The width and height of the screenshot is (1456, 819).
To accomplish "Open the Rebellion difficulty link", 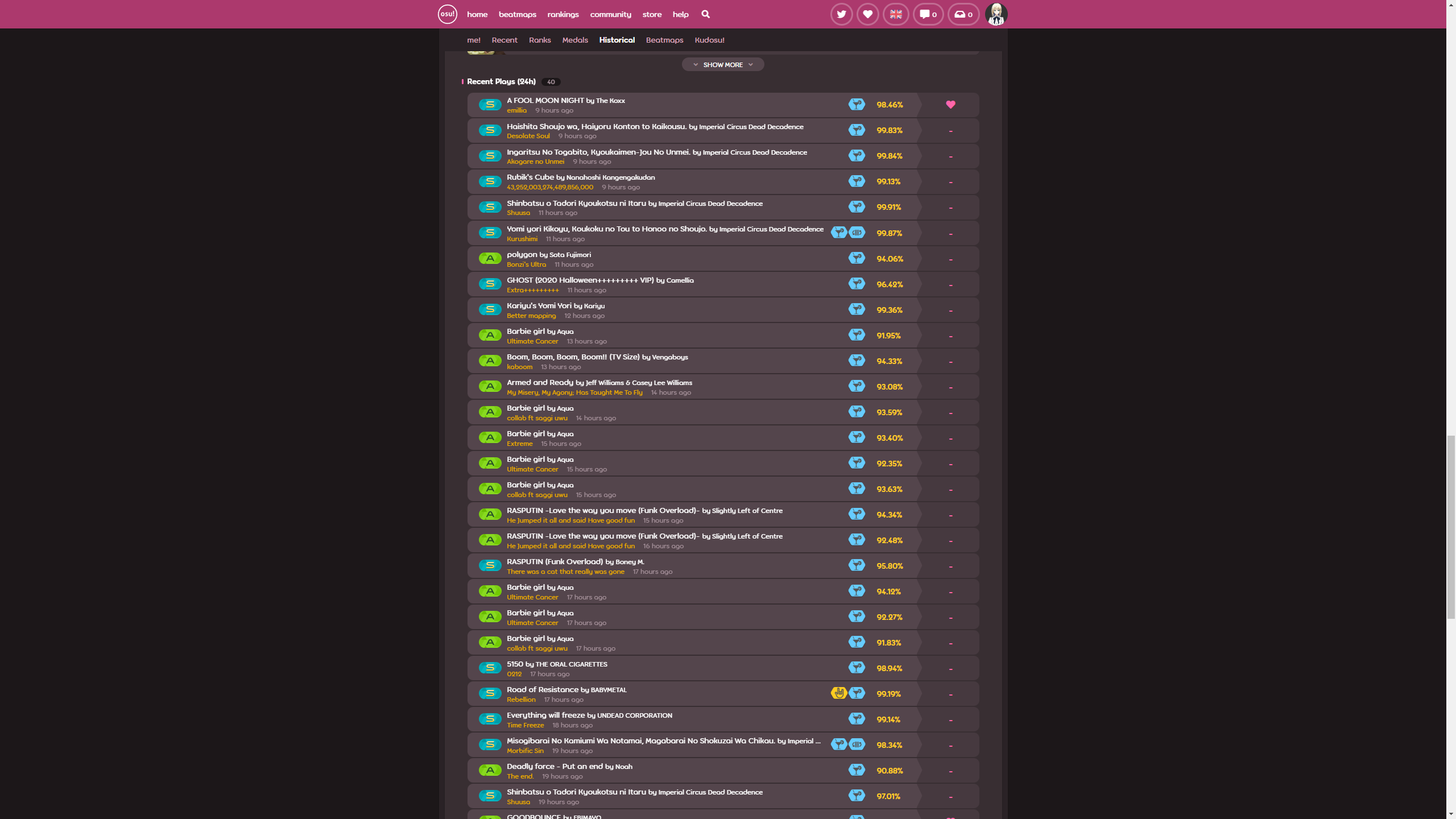I will 521,700.
